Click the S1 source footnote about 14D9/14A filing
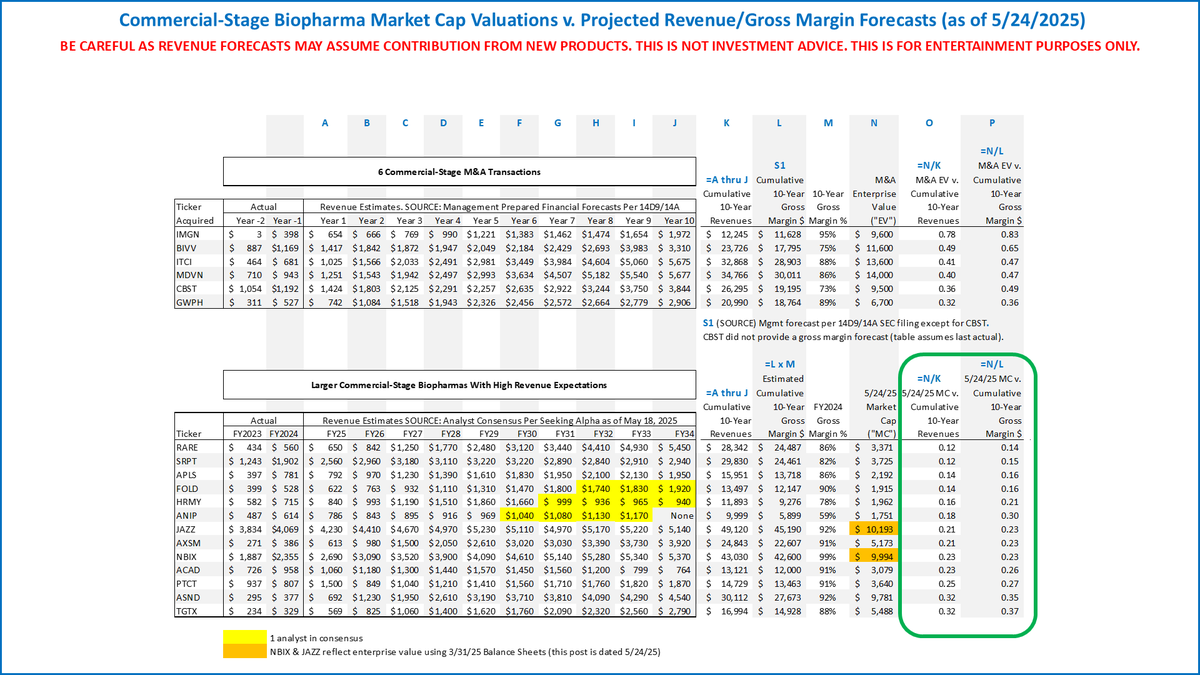Image resolution: width=1200 pixels, height=675 pixels. (847, 321)
